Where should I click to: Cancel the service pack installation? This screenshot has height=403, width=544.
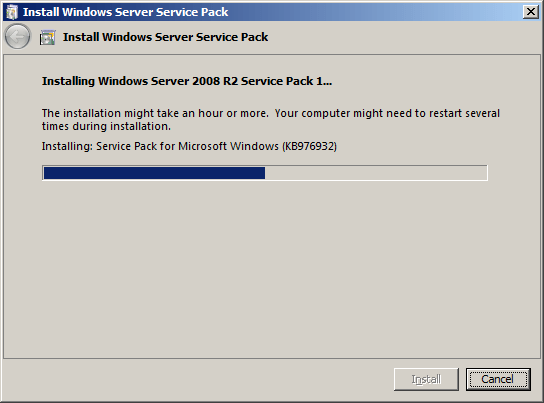point(498,379)
